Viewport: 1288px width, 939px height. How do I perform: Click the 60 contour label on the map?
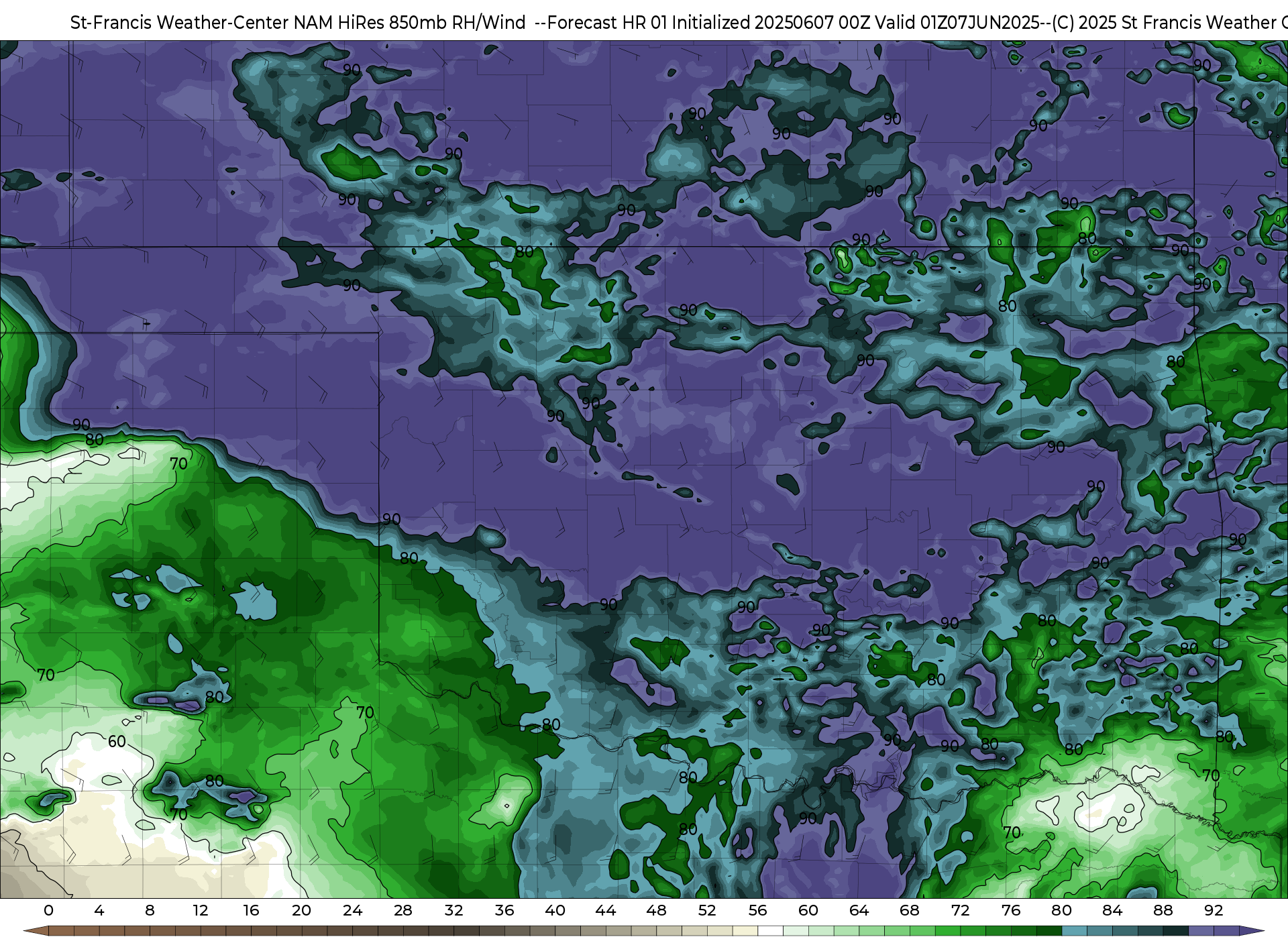pyautogui.click(x=117, y=742)
